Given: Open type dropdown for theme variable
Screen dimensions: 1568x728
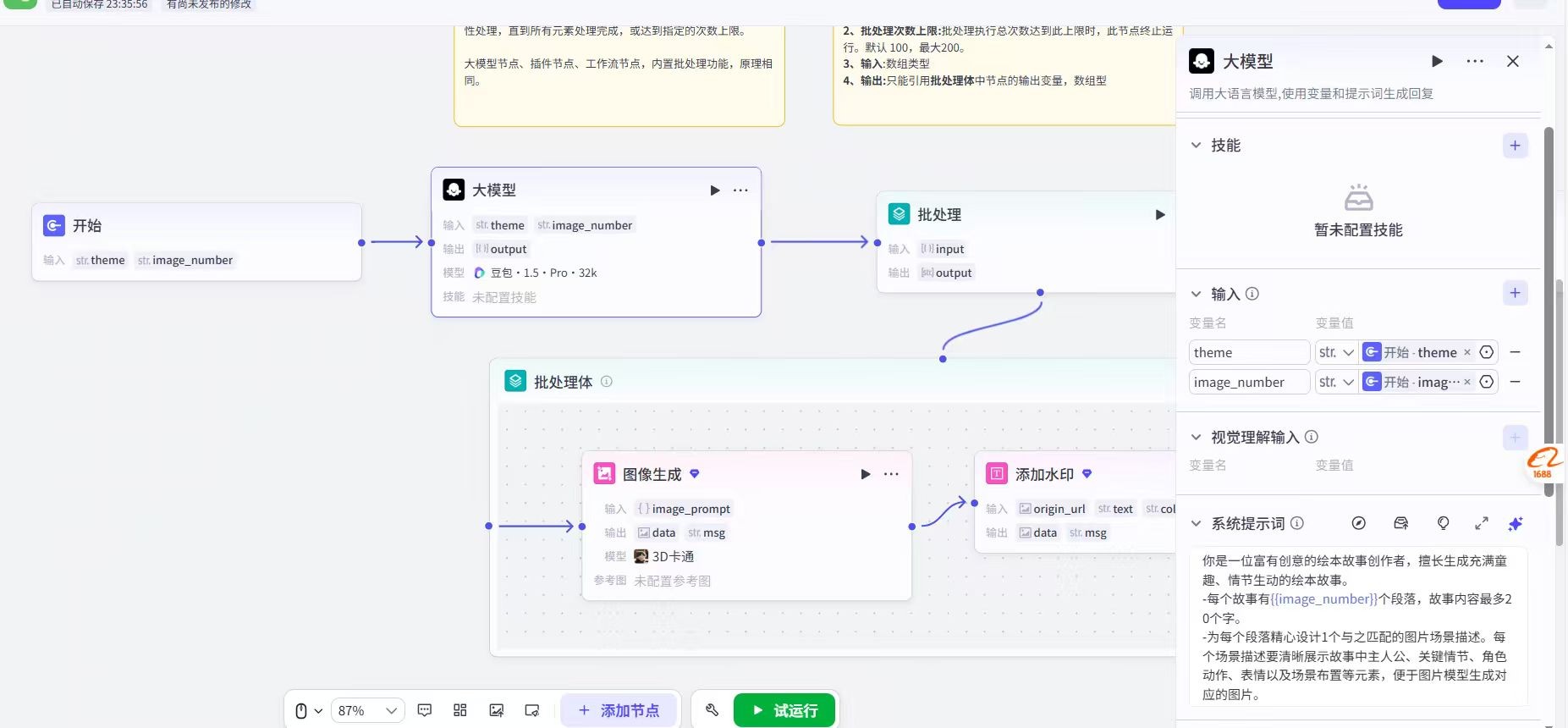Looking at the screenshot, I should [1336, 352].
